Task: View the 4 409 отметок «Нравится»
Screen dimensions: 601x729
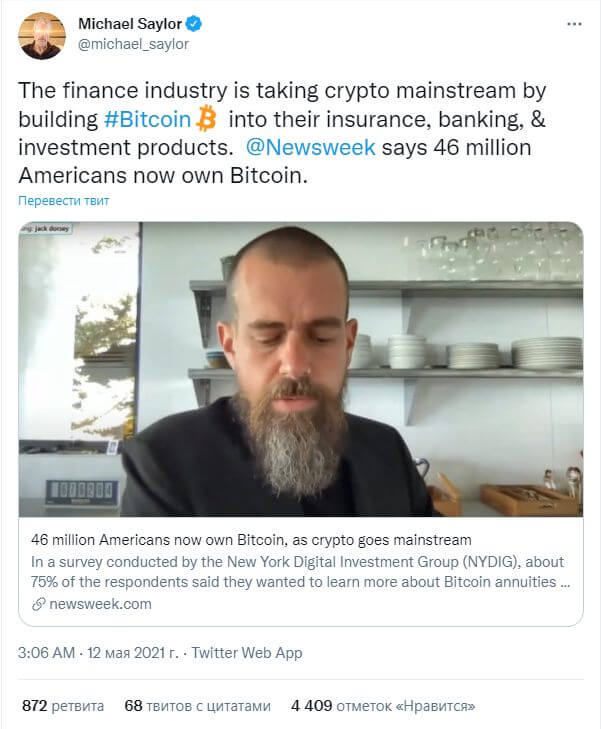Action: 383,706
